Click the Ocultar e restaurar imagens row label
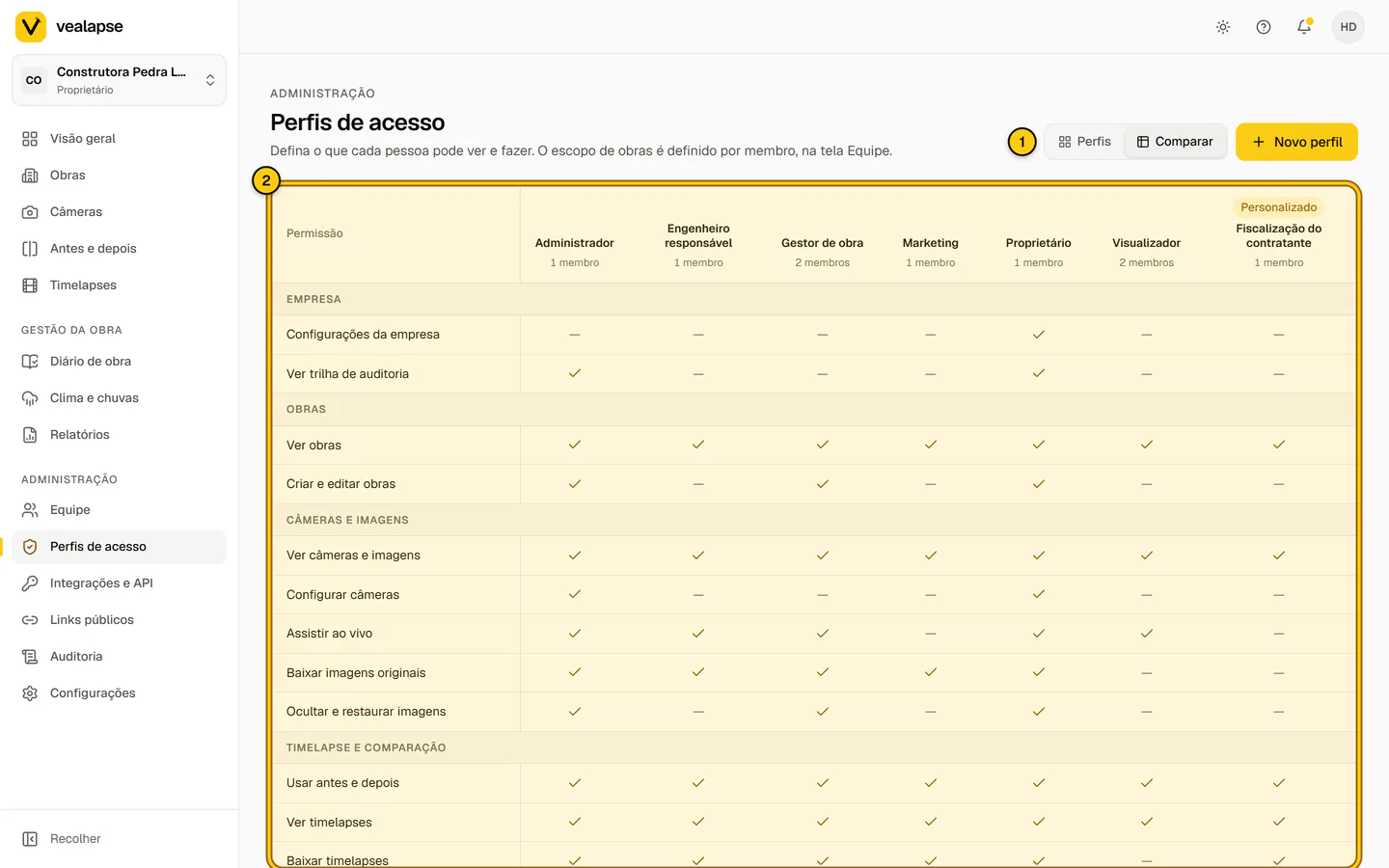Viewport: 1389px width, 868px height. (x=367, y=712)
